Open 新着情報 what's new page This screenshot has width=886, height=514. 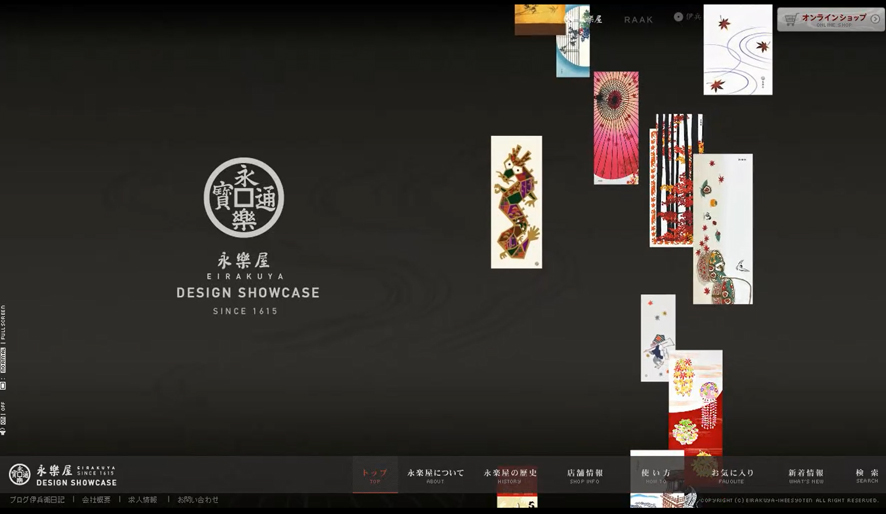coord(806,476)
